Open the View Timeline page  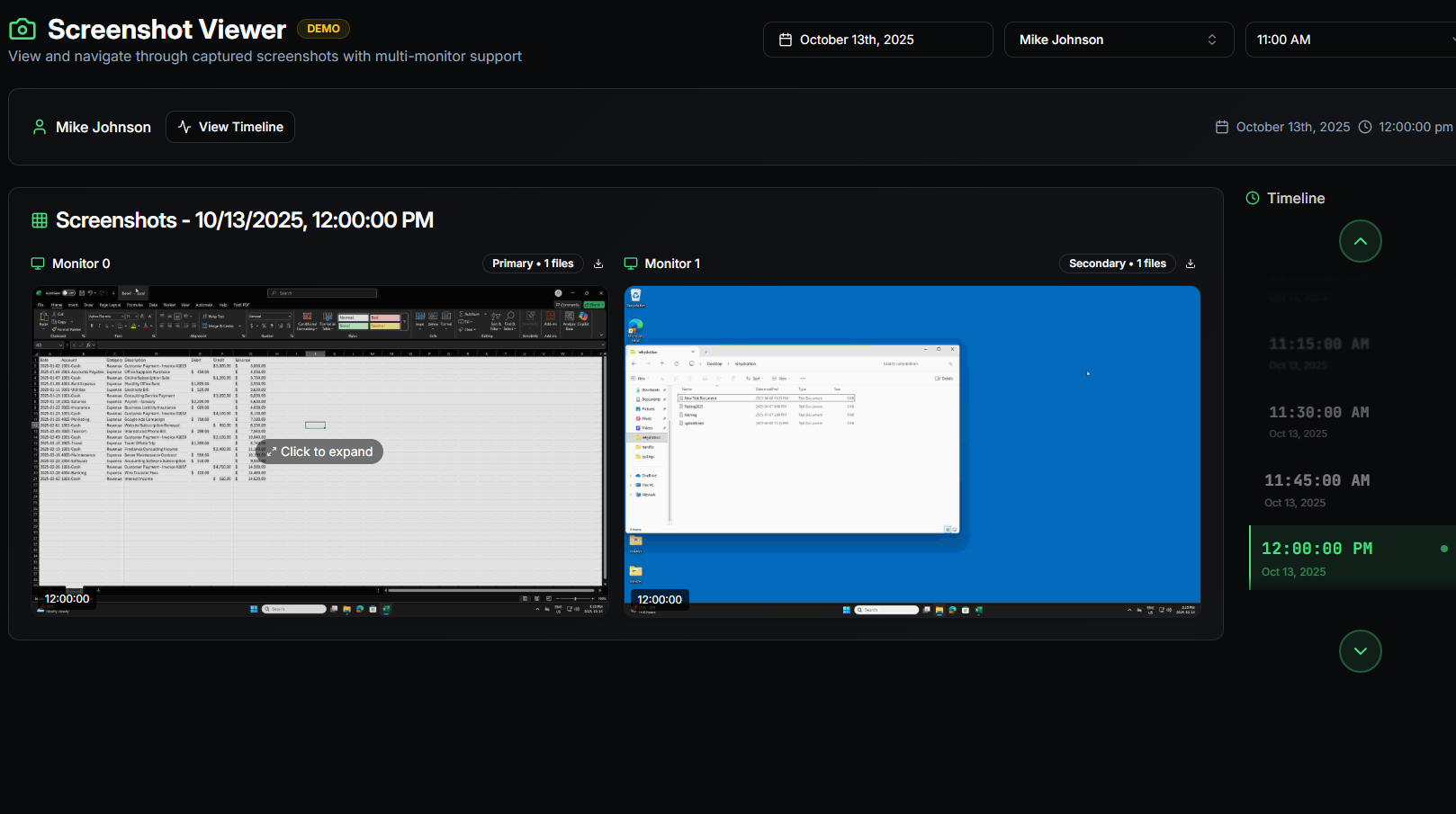tap(229, 126)
